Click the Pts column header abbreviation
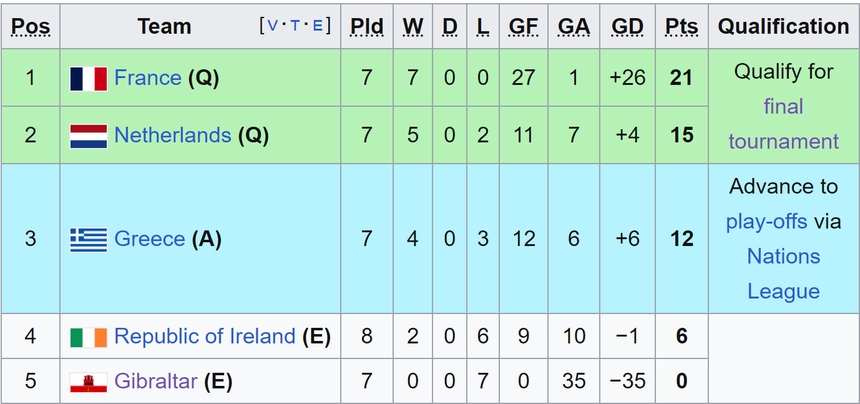 (681, 26)
